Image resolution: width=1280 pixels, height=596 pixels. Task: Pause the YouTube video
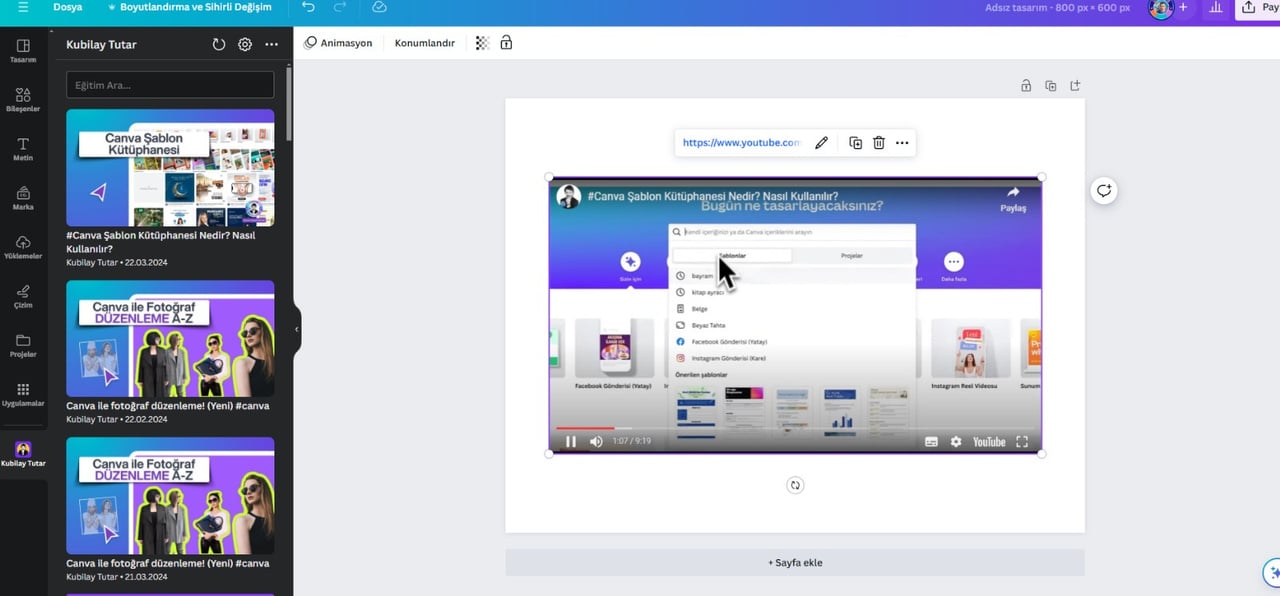pyautogui.click(x=571, y=441)
